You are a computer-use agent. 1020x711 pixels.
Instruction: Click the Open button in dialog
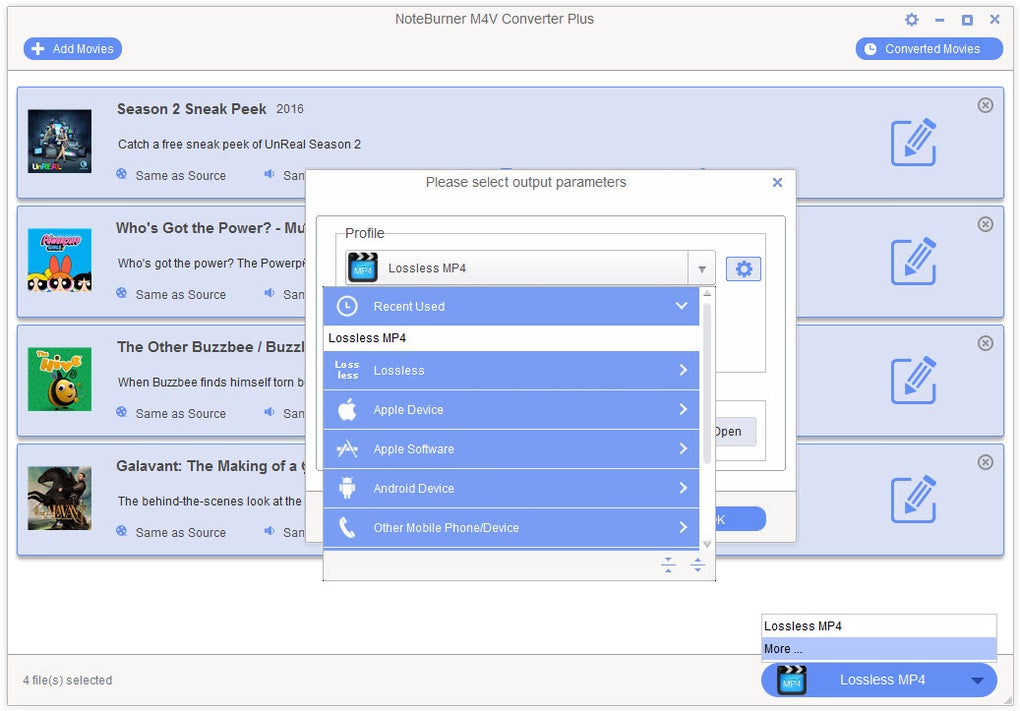[x=735, y=431]
